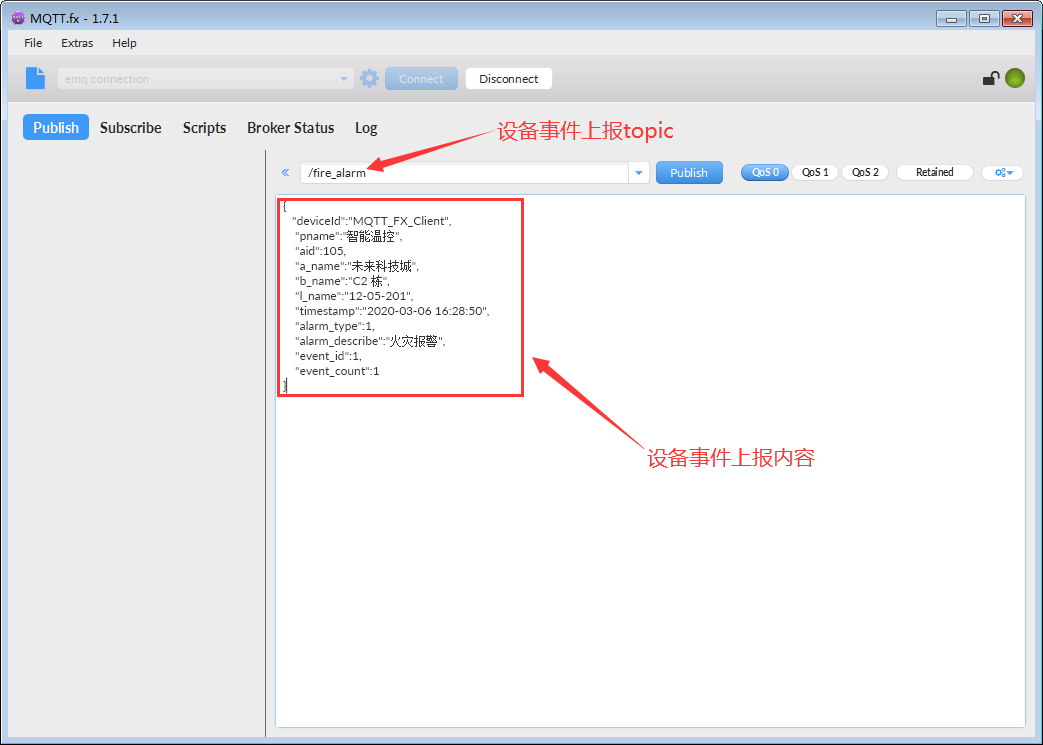Click the MQTT.fx app icon in title bar
This screenshot has height=745, width=1043.
click(17, 18)
